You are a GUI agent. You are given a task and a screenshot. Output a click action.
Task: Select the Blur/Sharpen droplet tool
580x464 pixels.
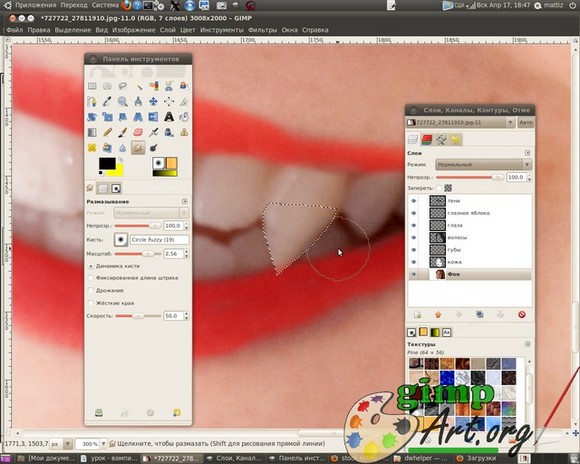[123, 148]
